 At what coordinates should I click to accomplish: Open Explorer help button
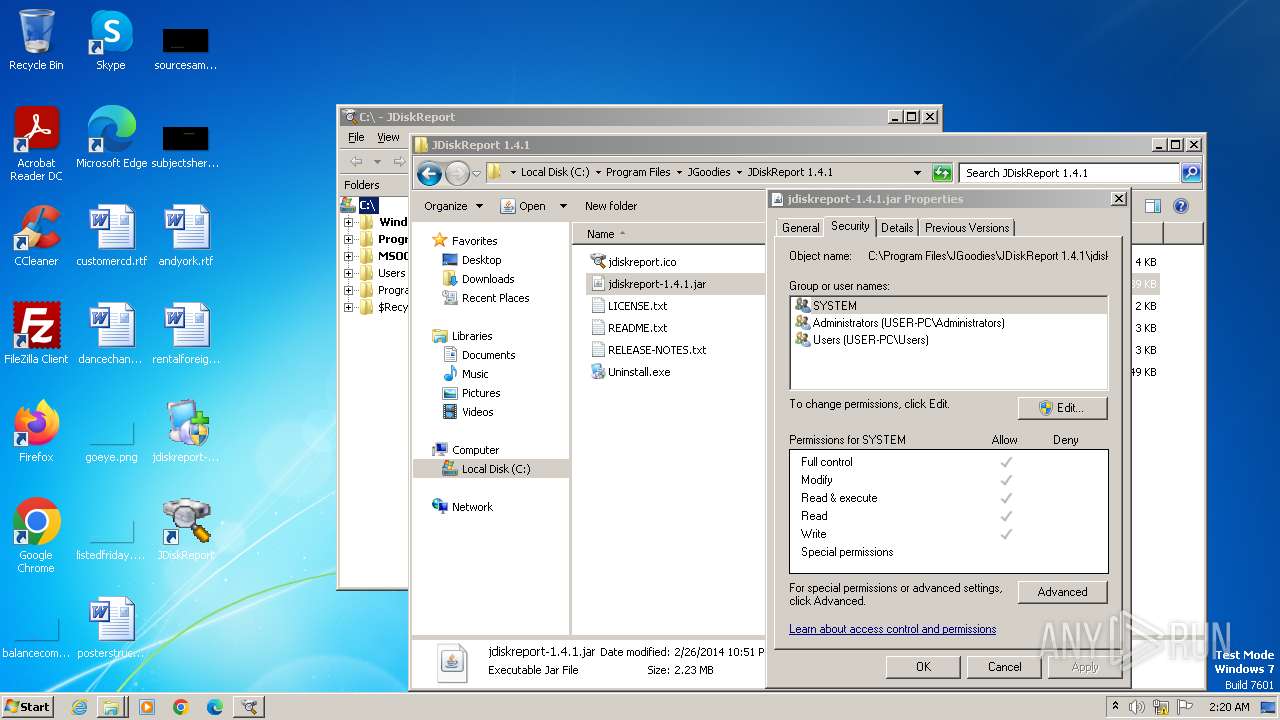pos(1181,206)
